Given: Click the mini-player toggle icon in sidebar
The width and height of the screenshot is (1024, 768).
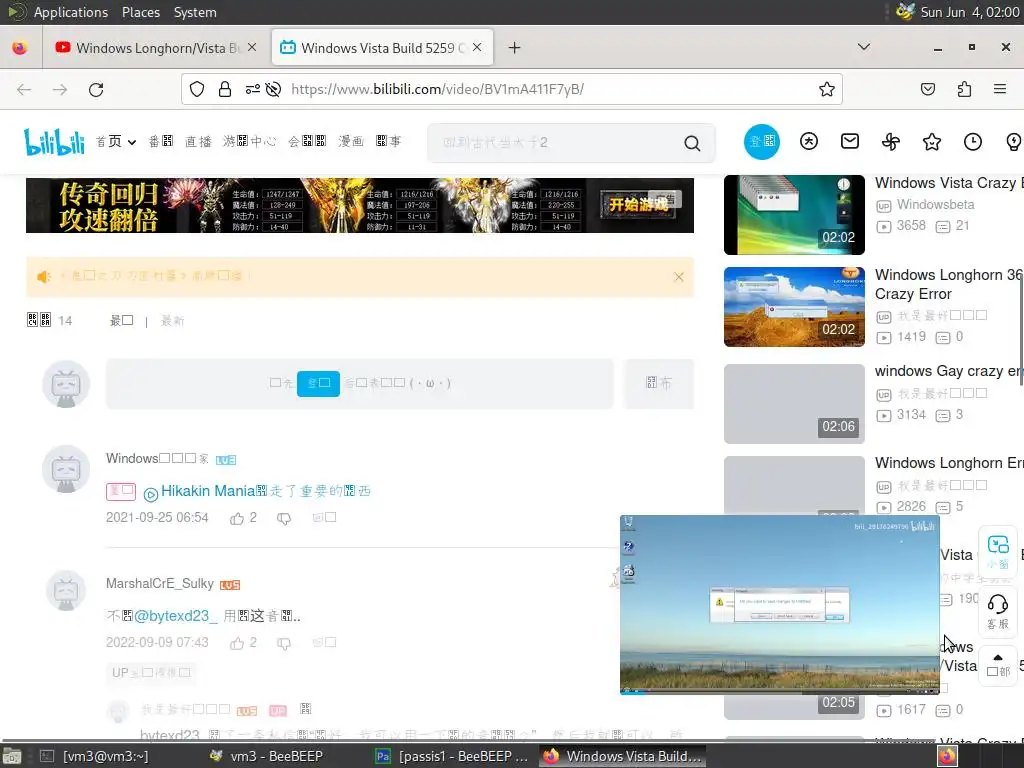Looking at the screenshot, I should tap(998, 552).
